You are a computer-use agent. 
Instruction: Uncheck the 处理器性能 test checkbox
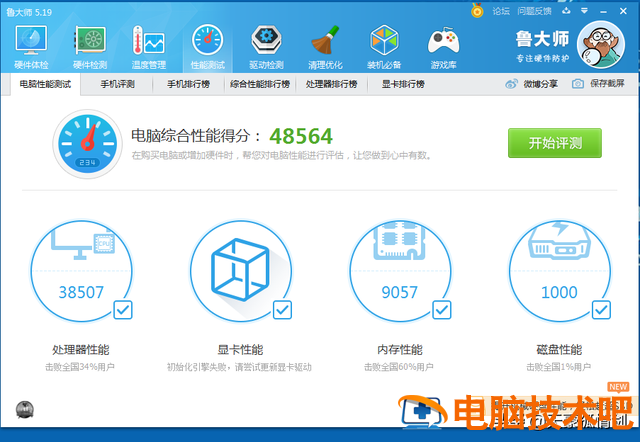123,310
